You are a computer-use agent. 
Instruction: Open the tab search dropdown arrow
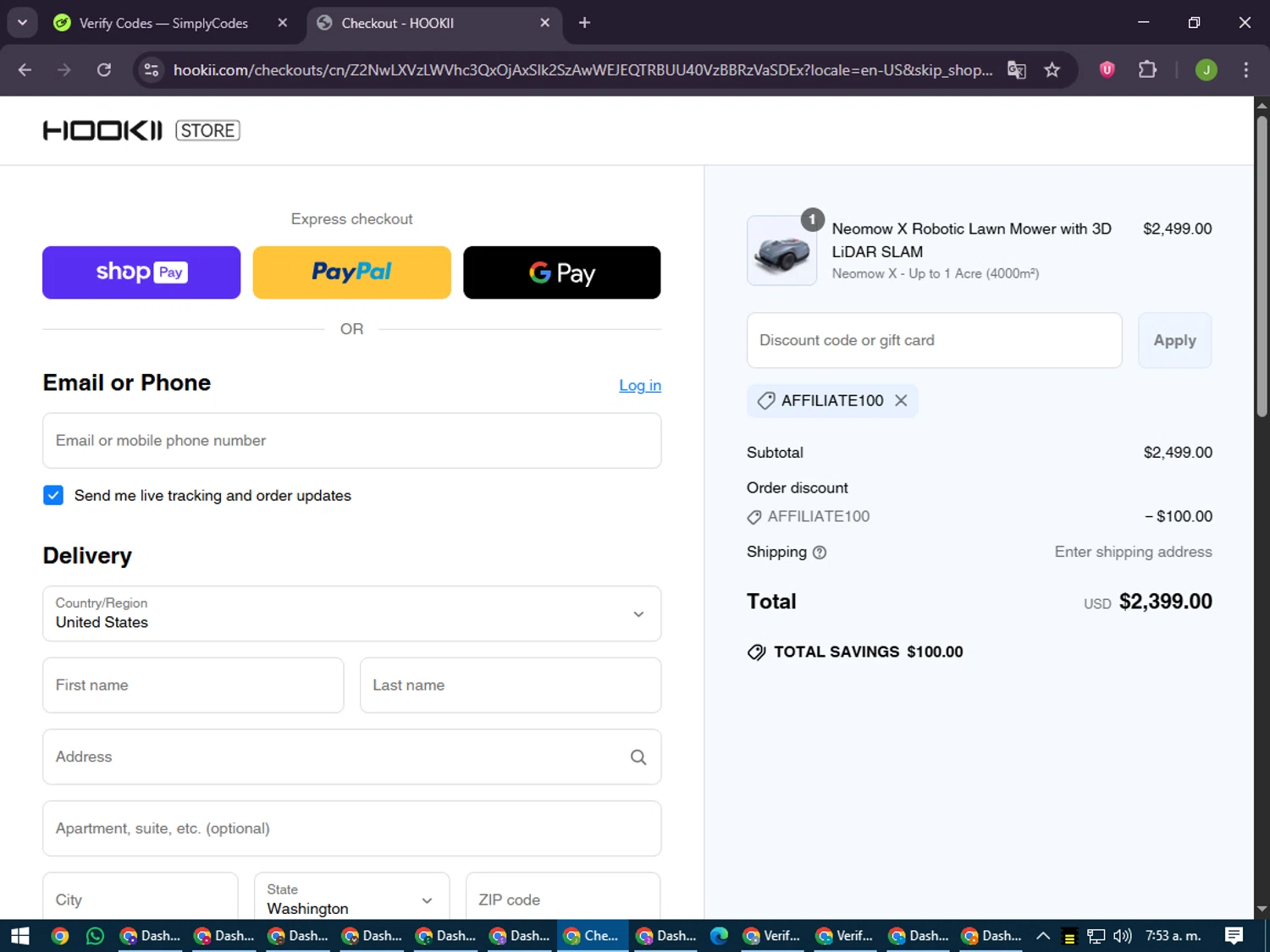point(22,23)
